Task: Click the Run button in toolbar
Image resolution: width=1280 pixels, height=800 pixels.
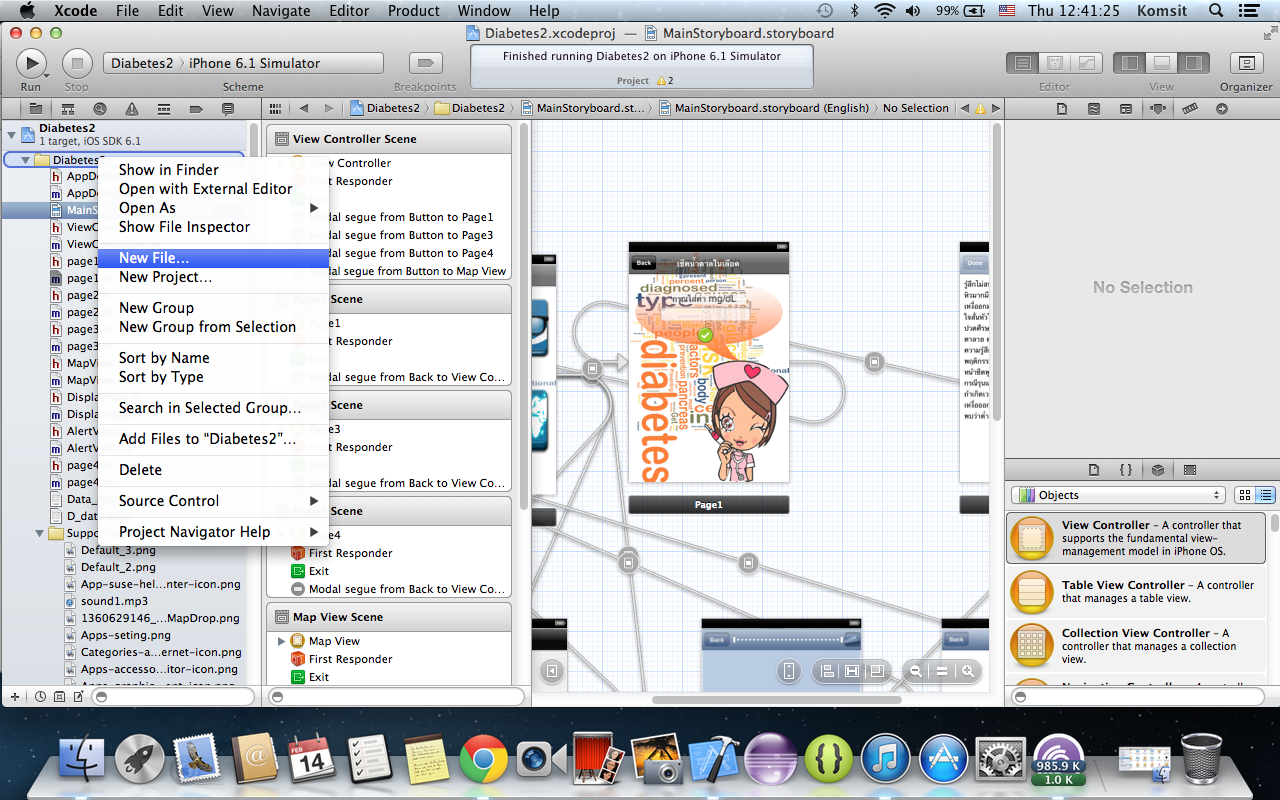Action: [31, 63]
